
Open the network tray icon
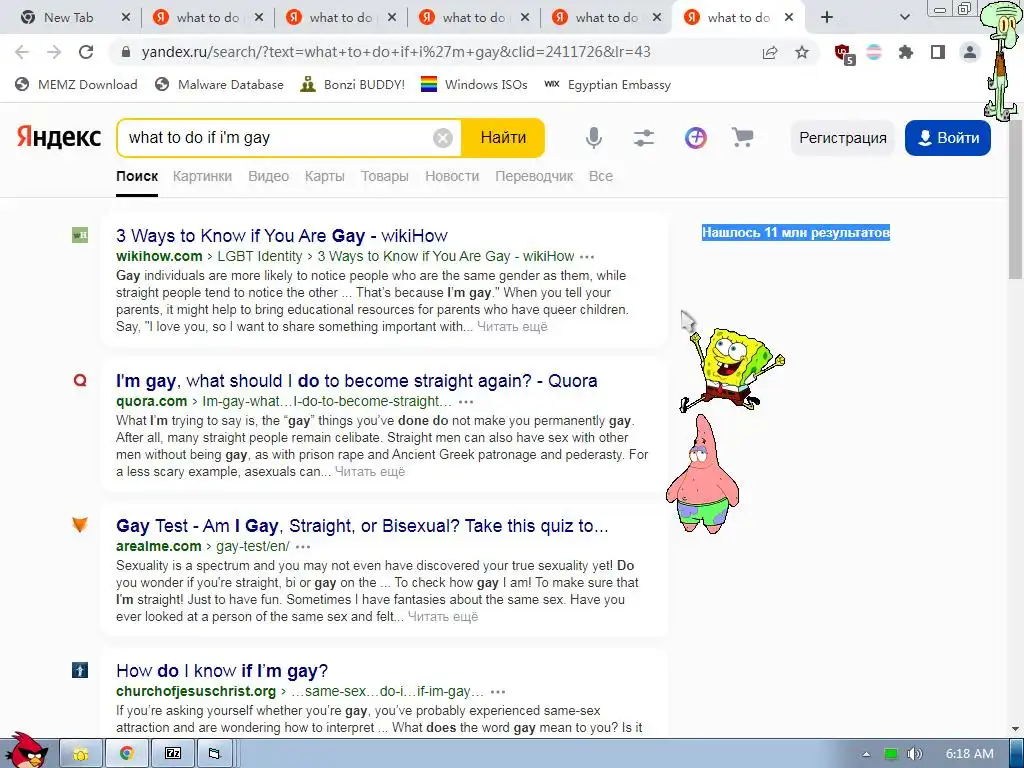click(891, 754)
